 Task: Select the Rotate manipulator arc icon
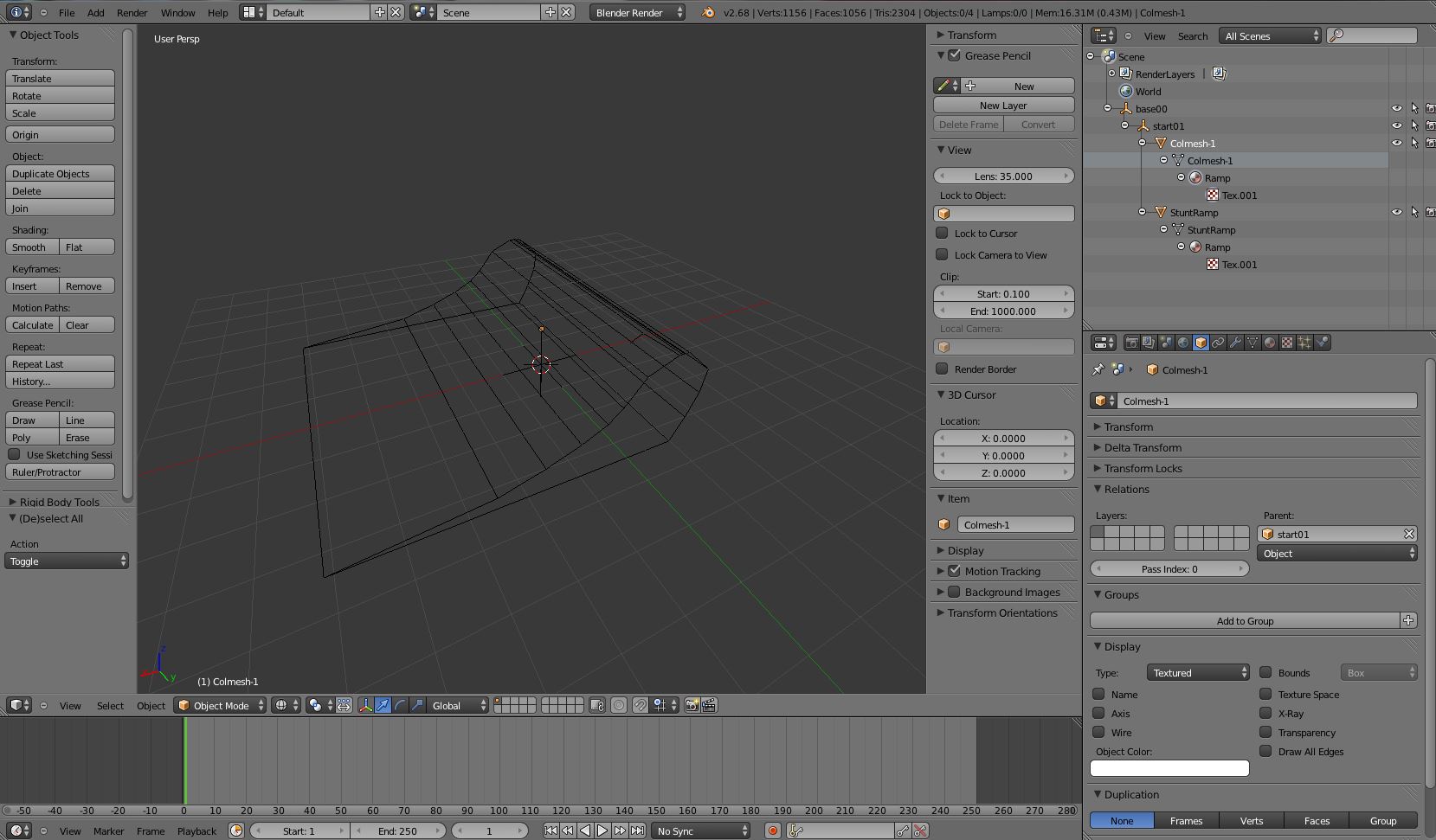[x=400, y=705]
